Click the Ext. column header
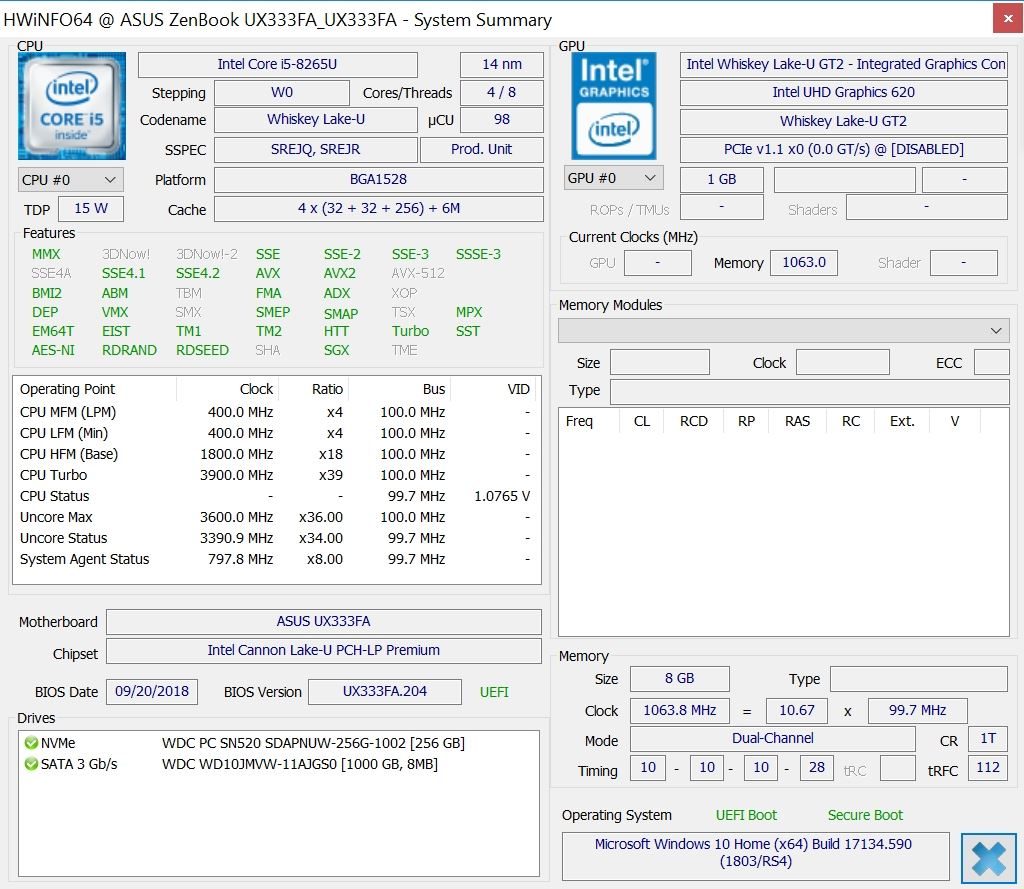 [902, 421]
